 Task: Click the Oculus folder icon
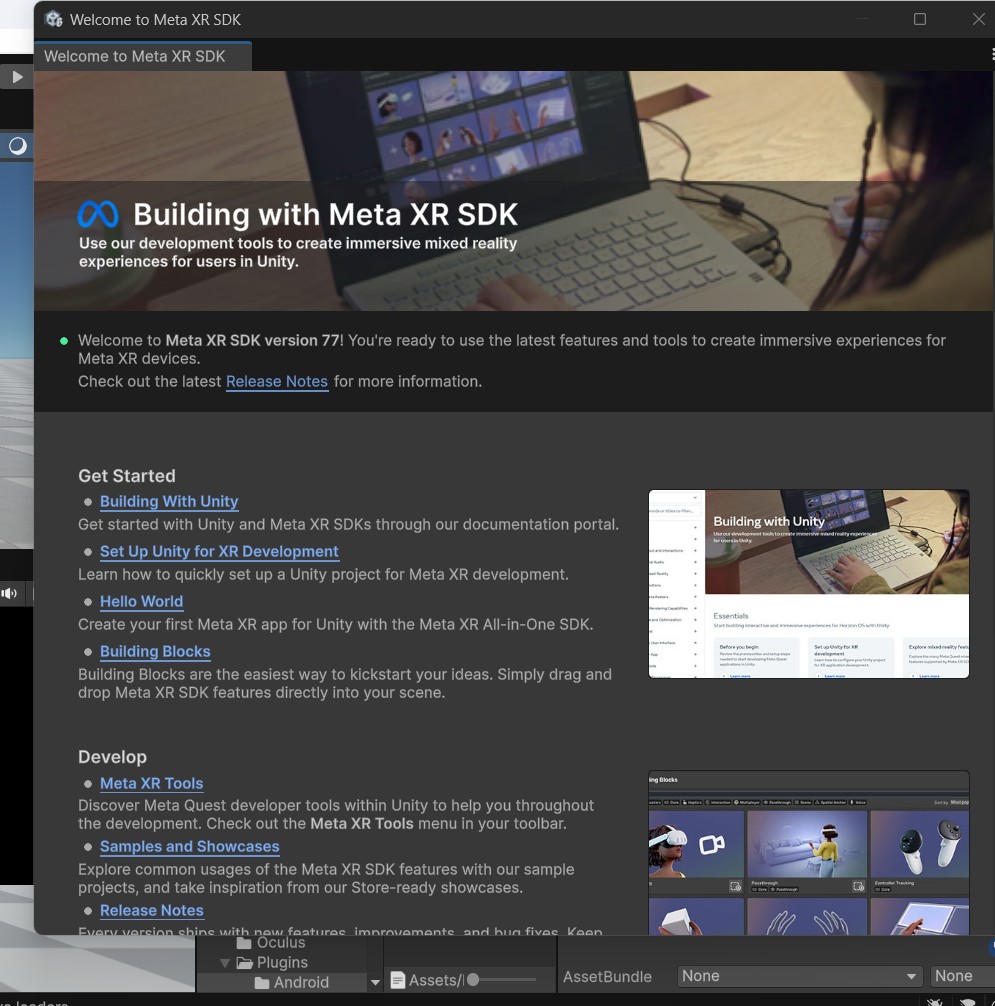[x=244, y=942]
